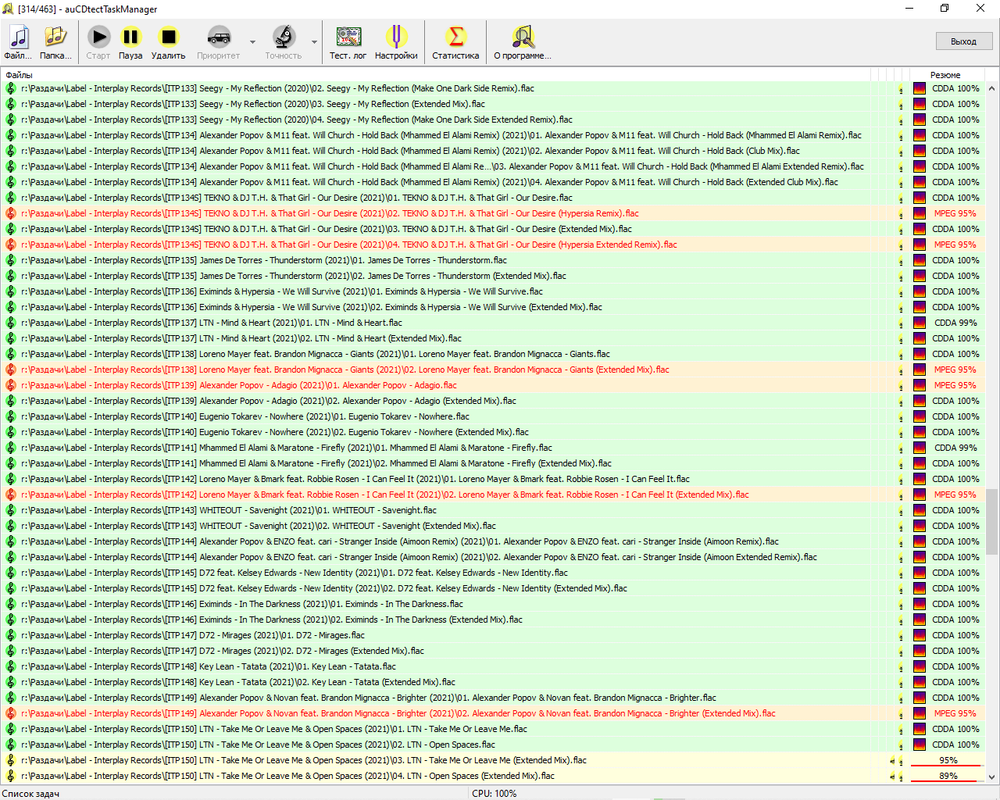Open the add files toolbar button
1000x800 pixels.
[18, 42]
